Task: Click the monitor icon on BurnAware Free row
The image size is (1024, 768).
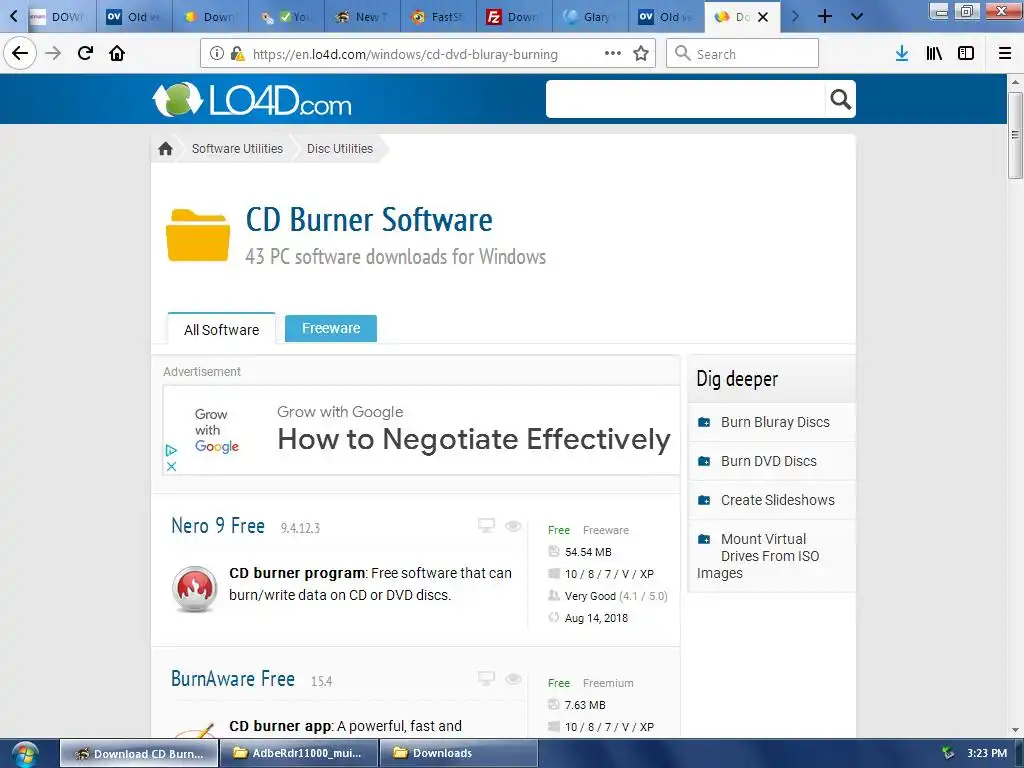Action: pyautogui.click(x=487, y=679)
